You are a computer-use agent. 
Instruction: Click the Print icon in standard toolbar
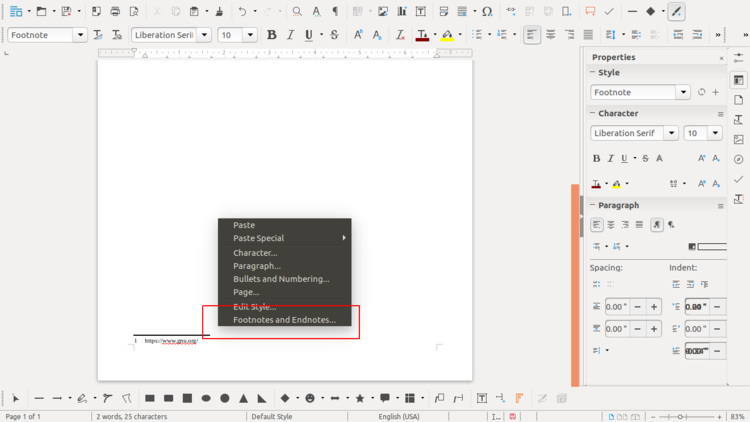tap(115, 12)
